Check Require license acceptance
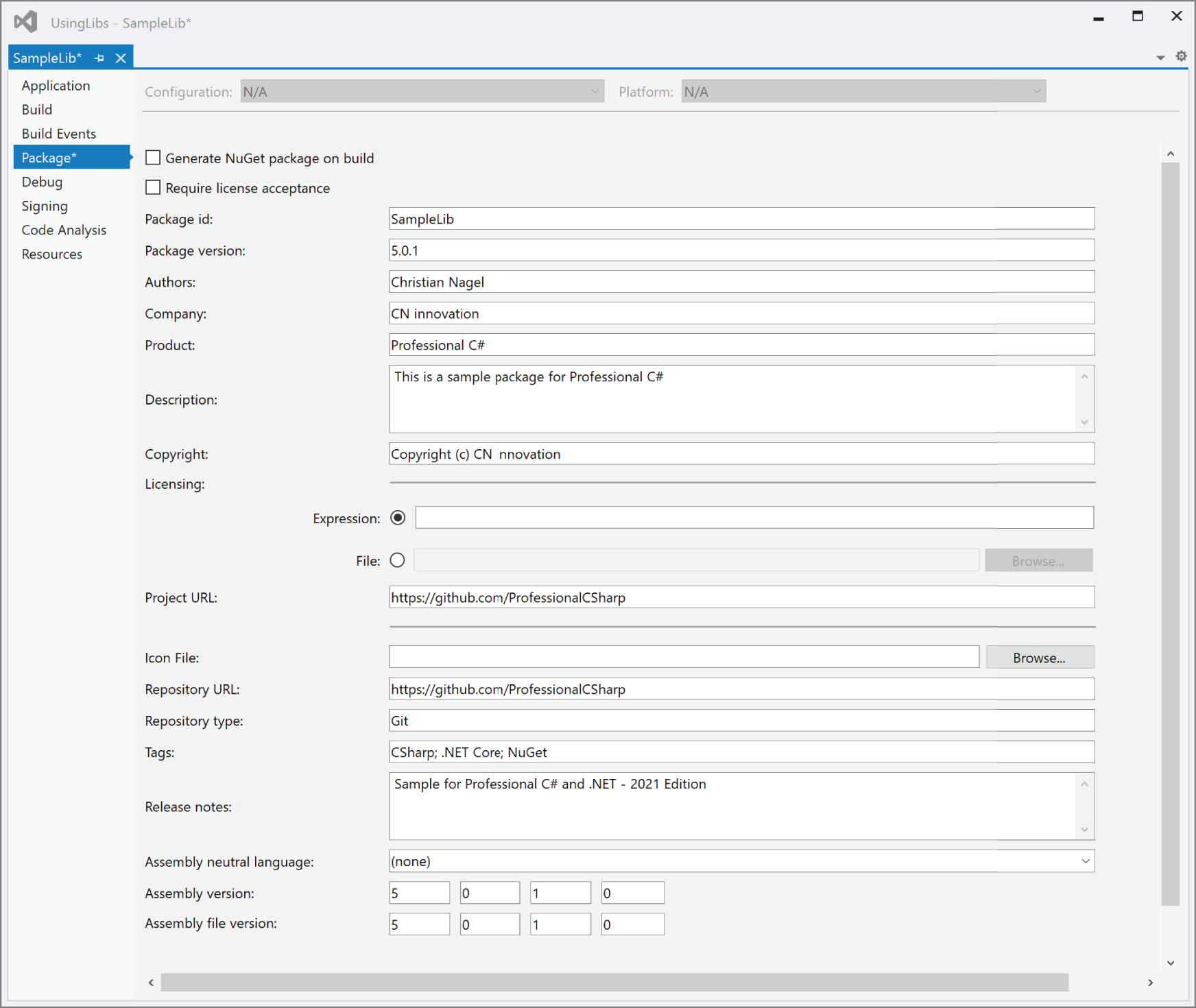Screen dimensions: 1196x1008 pyautogui.click(x=152, y=187)
